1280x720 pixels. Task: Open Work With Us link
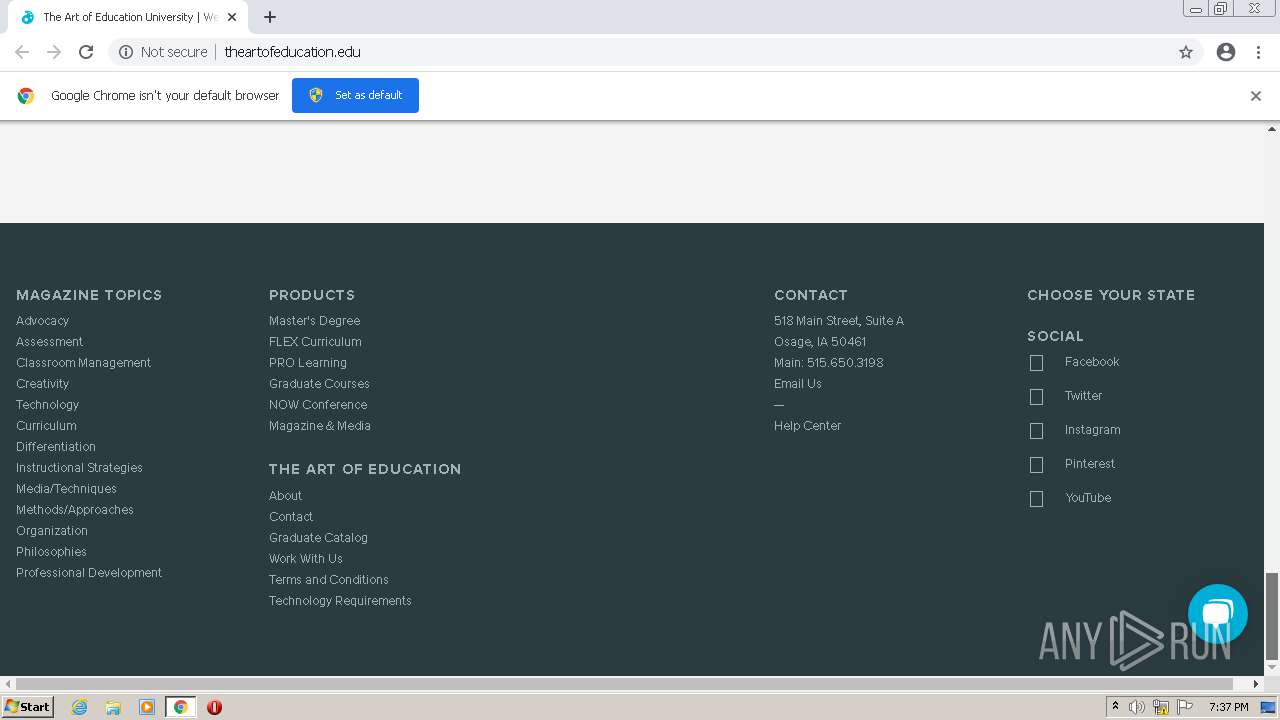tap(306, 559)
